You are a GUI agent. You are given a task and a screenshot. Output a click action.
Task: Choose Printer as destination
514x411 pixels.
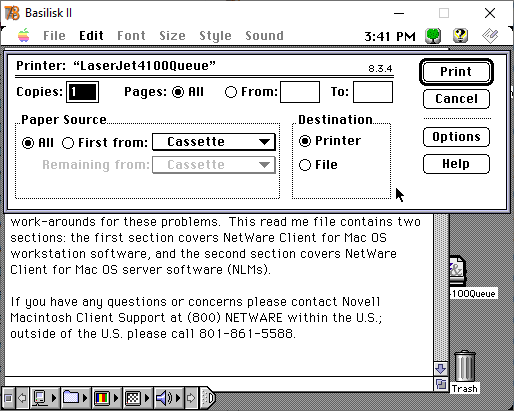305,141
